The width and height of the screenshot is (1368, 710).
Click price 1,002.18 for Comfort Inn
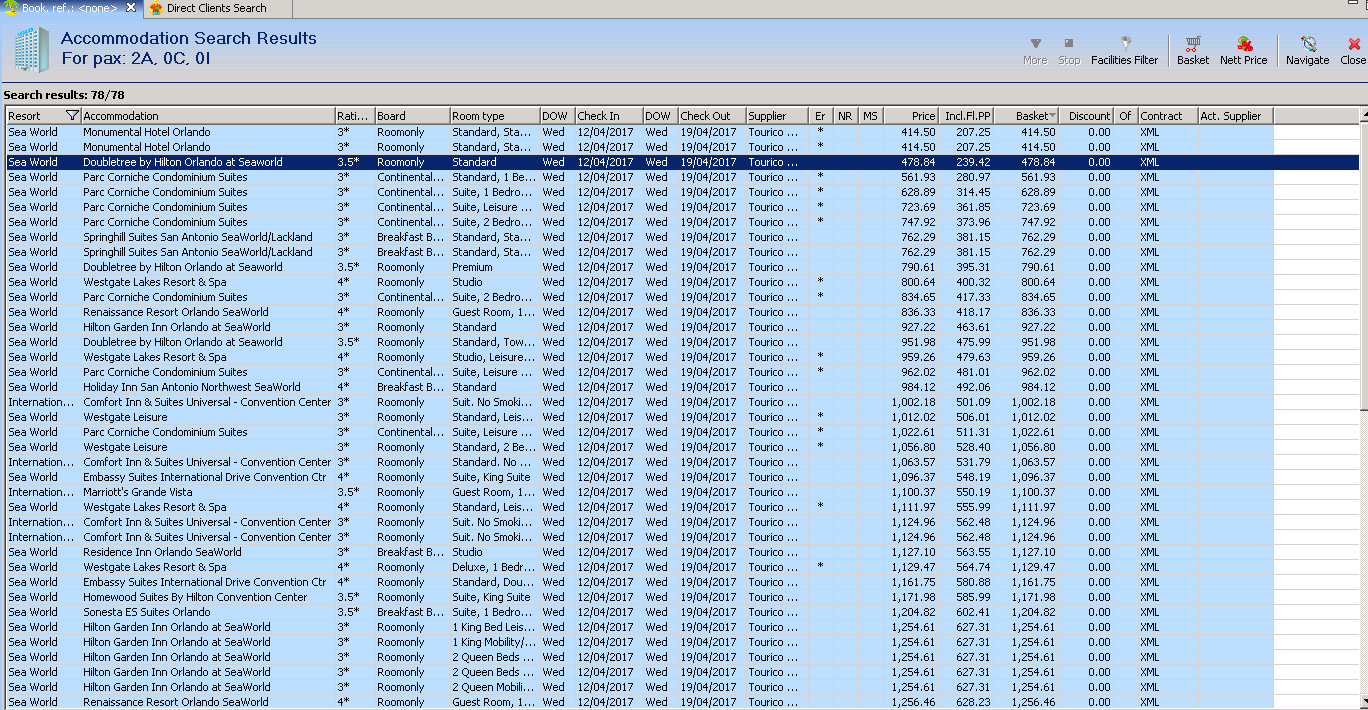tap(913, 402)
